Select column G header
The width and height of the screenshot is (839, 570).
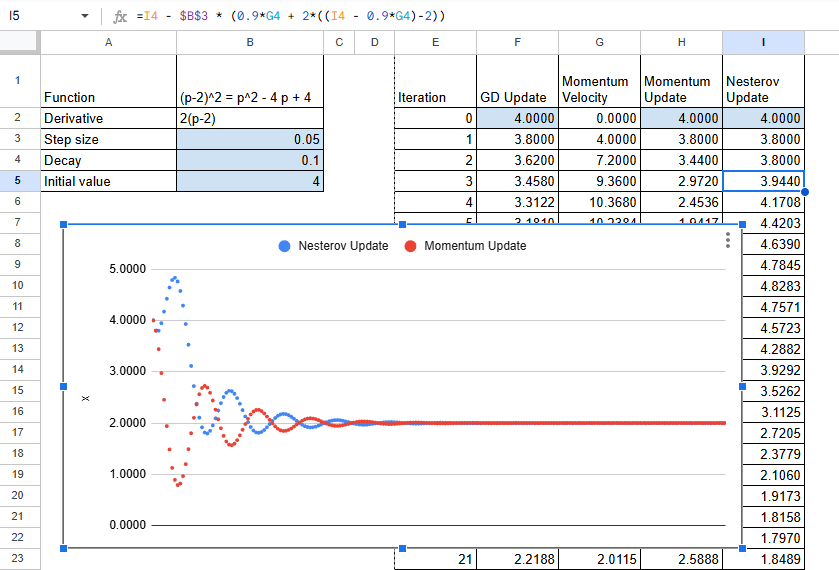(x=599, y=42)
